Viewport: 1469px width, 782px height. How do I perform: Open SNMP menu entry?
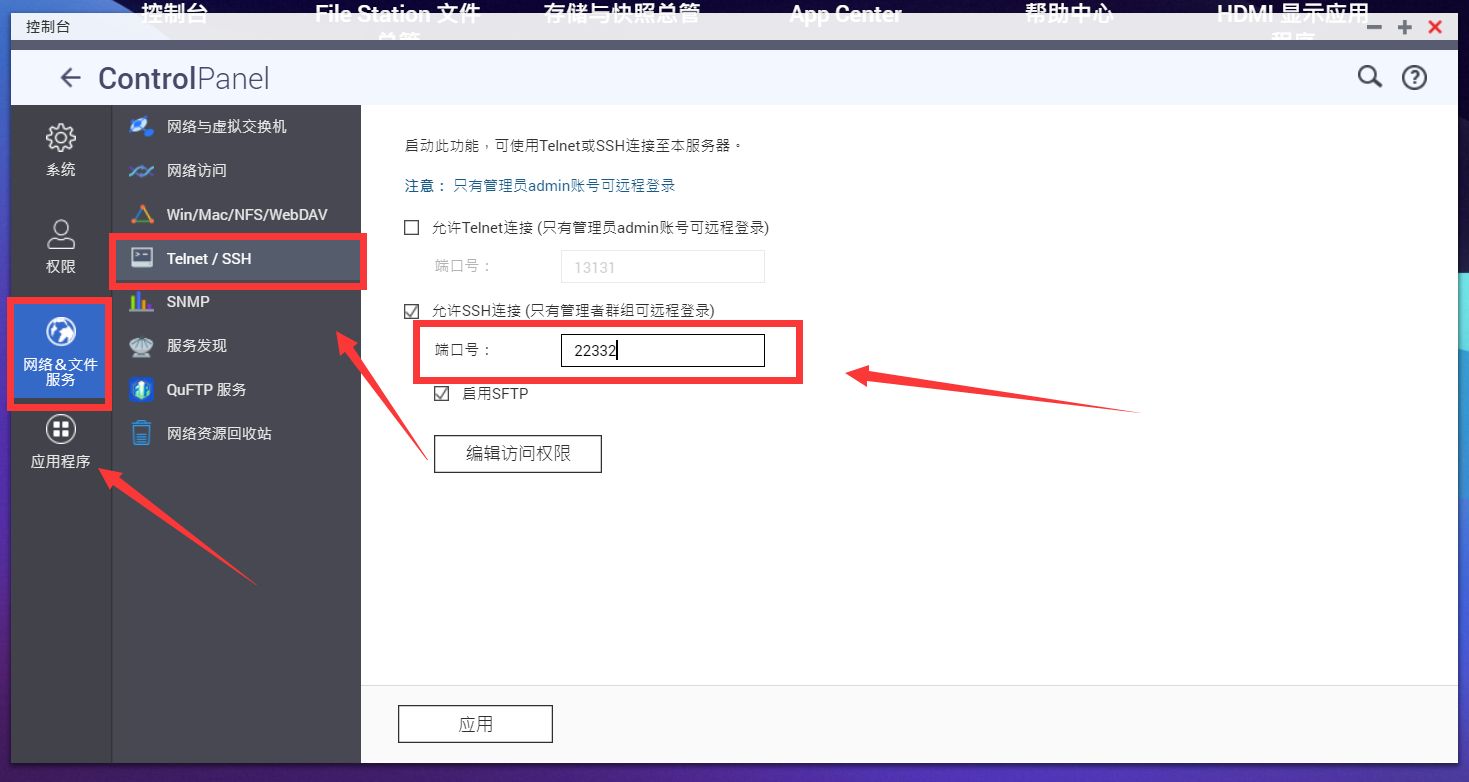236,302
